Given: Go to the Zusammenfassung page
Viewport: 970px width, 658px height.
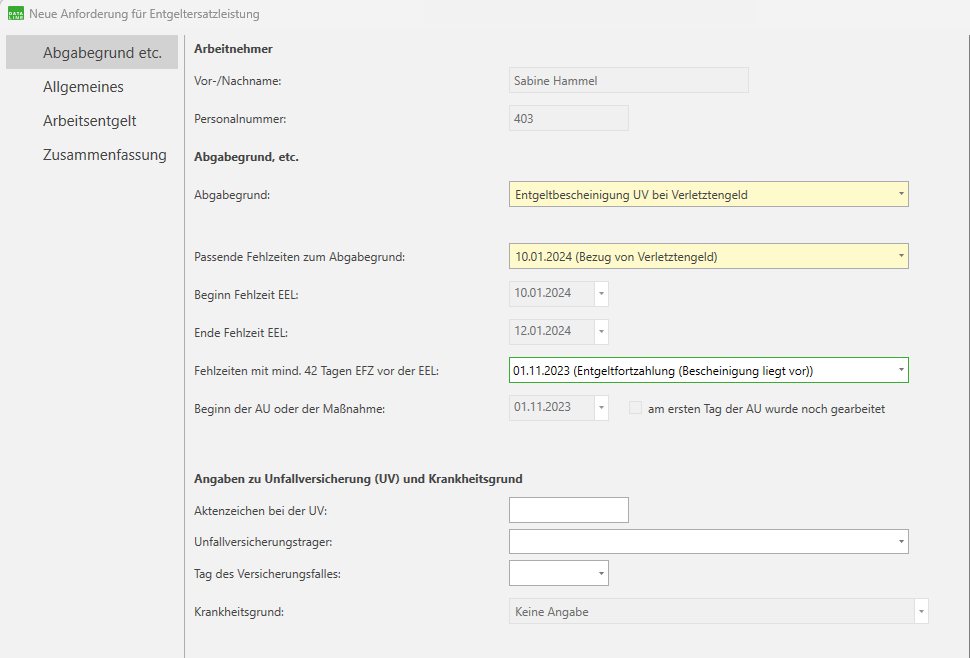Looking at the screenshot, I should tap(104, 155).
